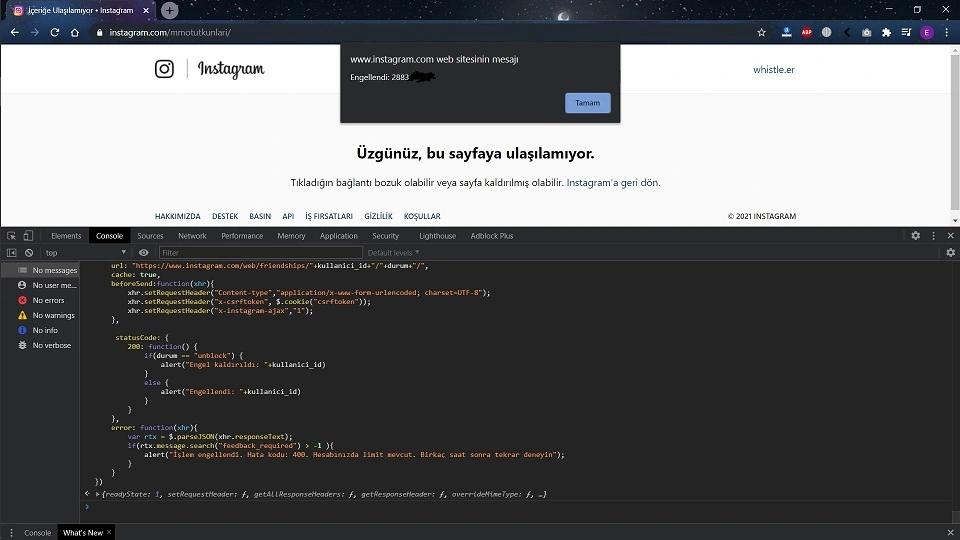Open the Lighthouse tab
Viewport: 960px width, 540px height.
437,236
